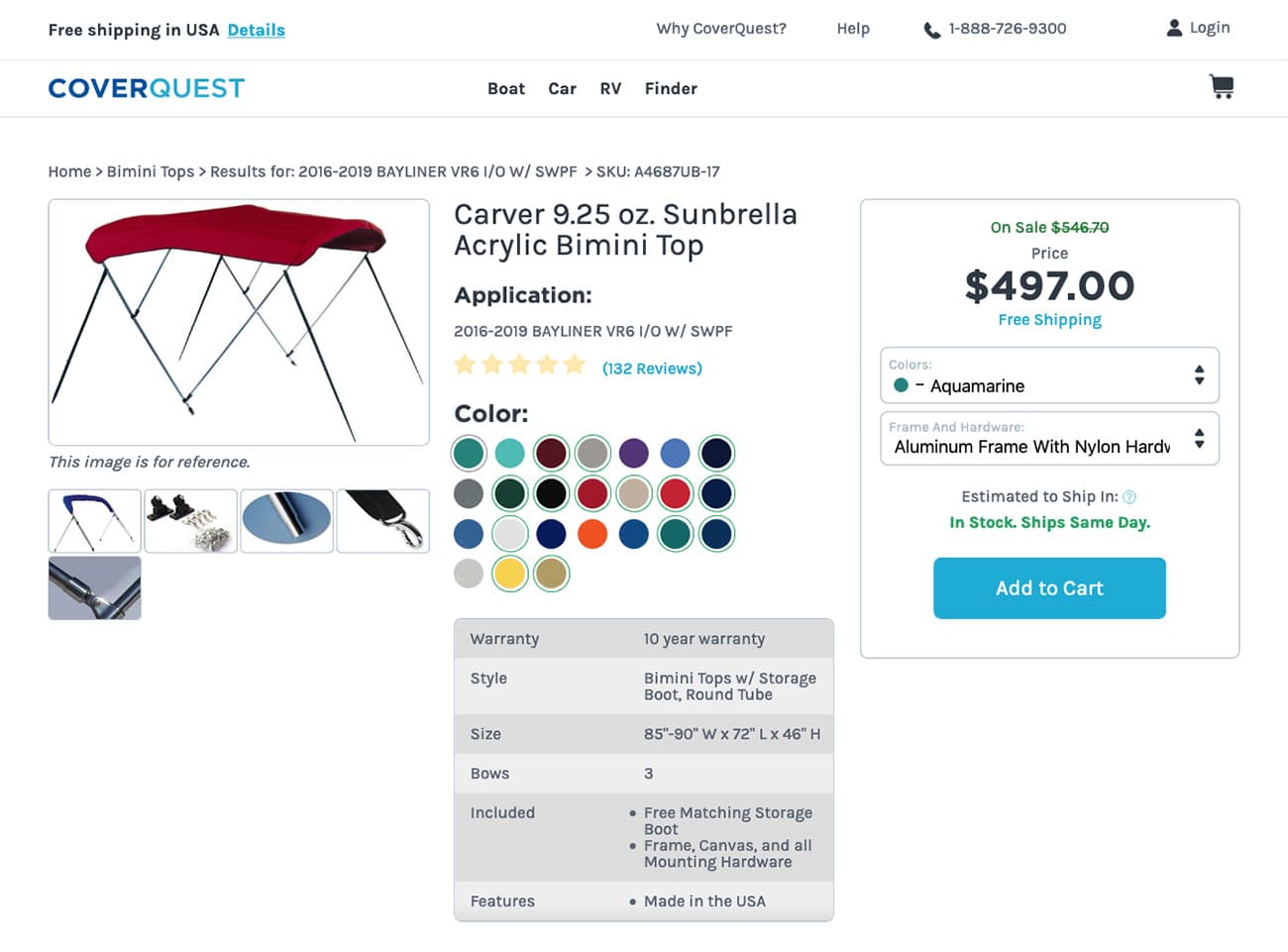Open the Finder menu item
Image resolution: width=1288 pixels, height=952 pixels.
point(671,88)
